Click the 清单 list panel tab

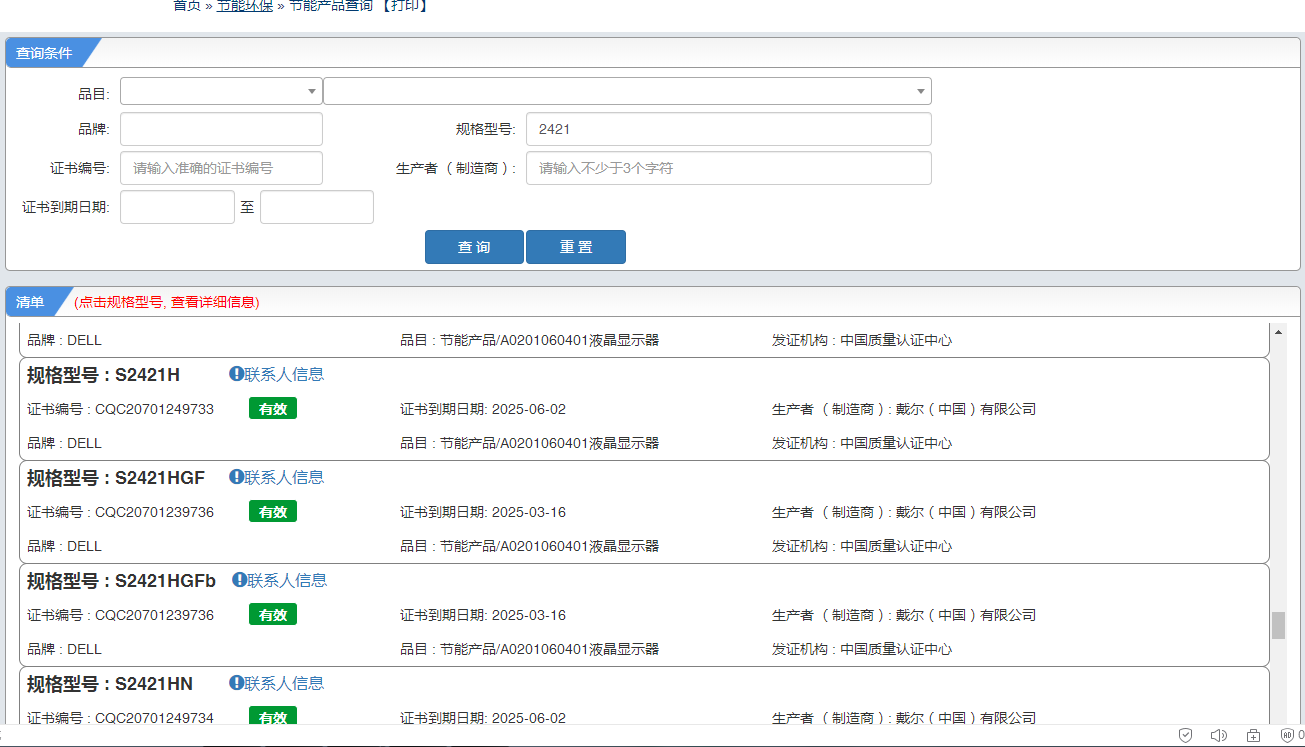pyautogui.click(x=30, y=302)
